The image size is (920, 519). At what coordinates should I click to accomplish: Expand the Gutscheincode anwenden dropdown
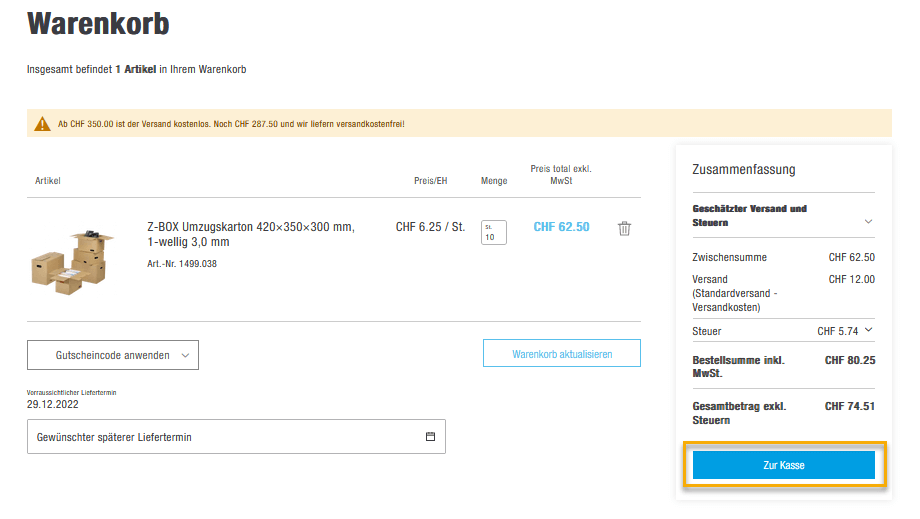[x=113, y=355]
